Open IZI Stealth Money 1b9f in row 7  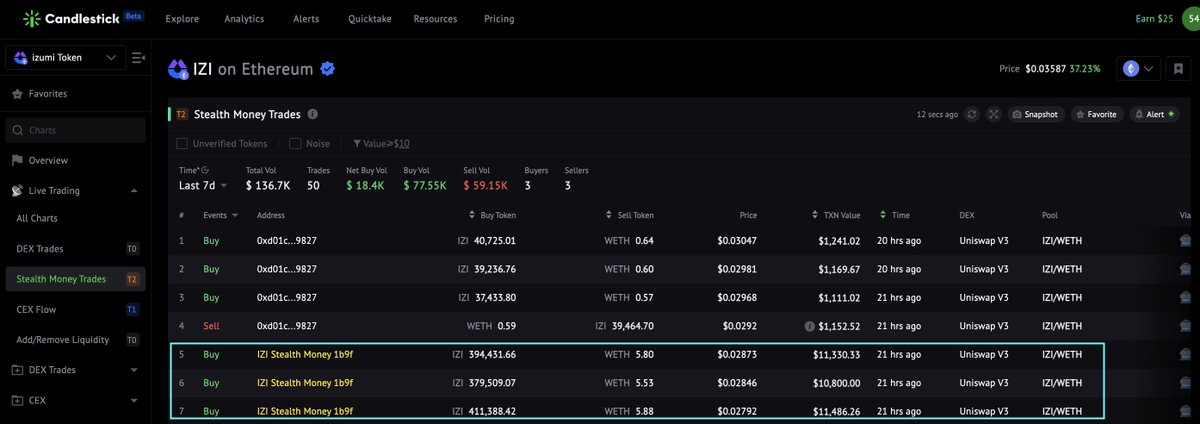305,411
